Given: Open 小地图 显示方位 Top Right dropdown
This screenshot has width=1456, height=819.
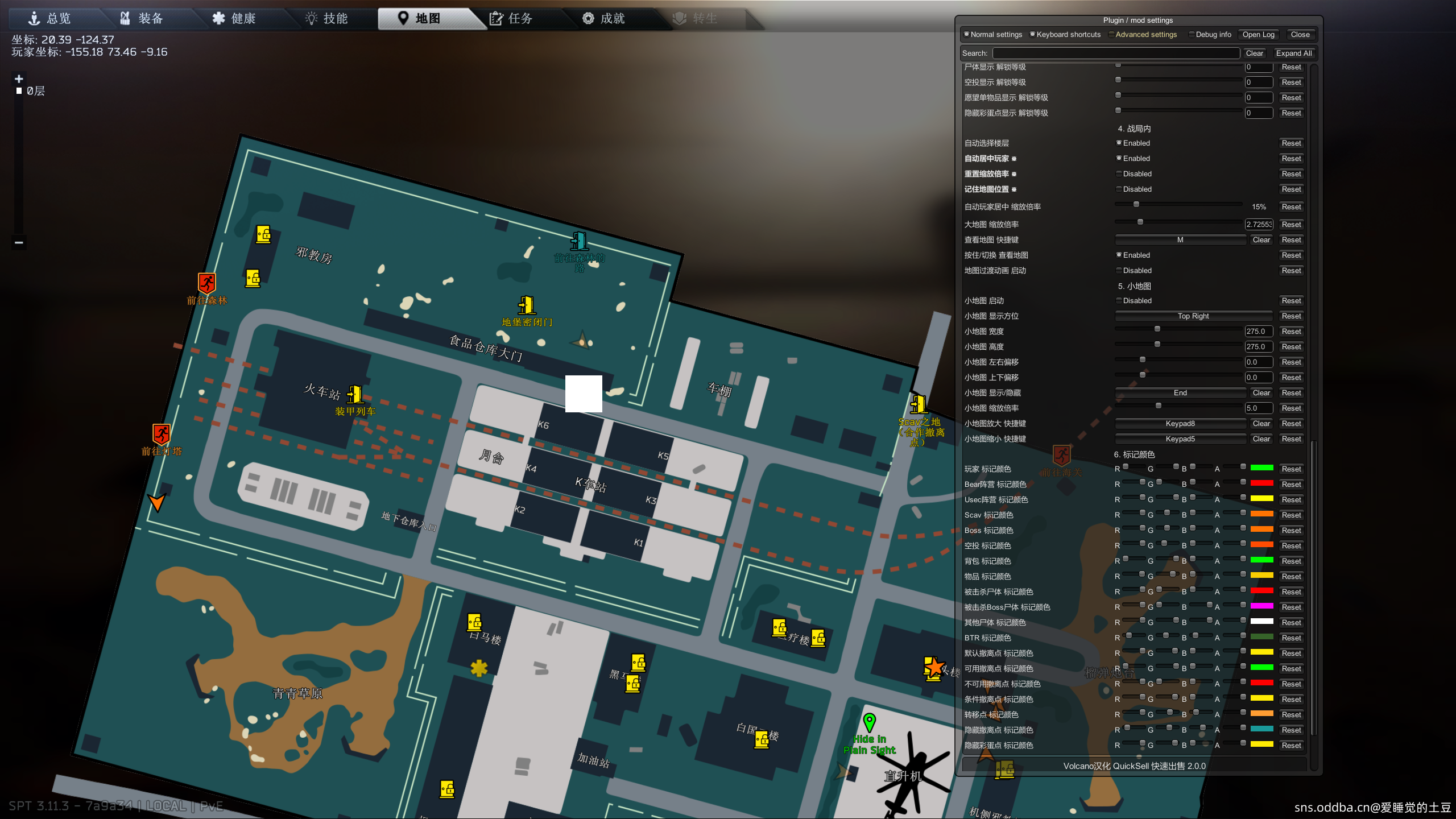Looking at the screenshot, I should tap(1193, 316).
